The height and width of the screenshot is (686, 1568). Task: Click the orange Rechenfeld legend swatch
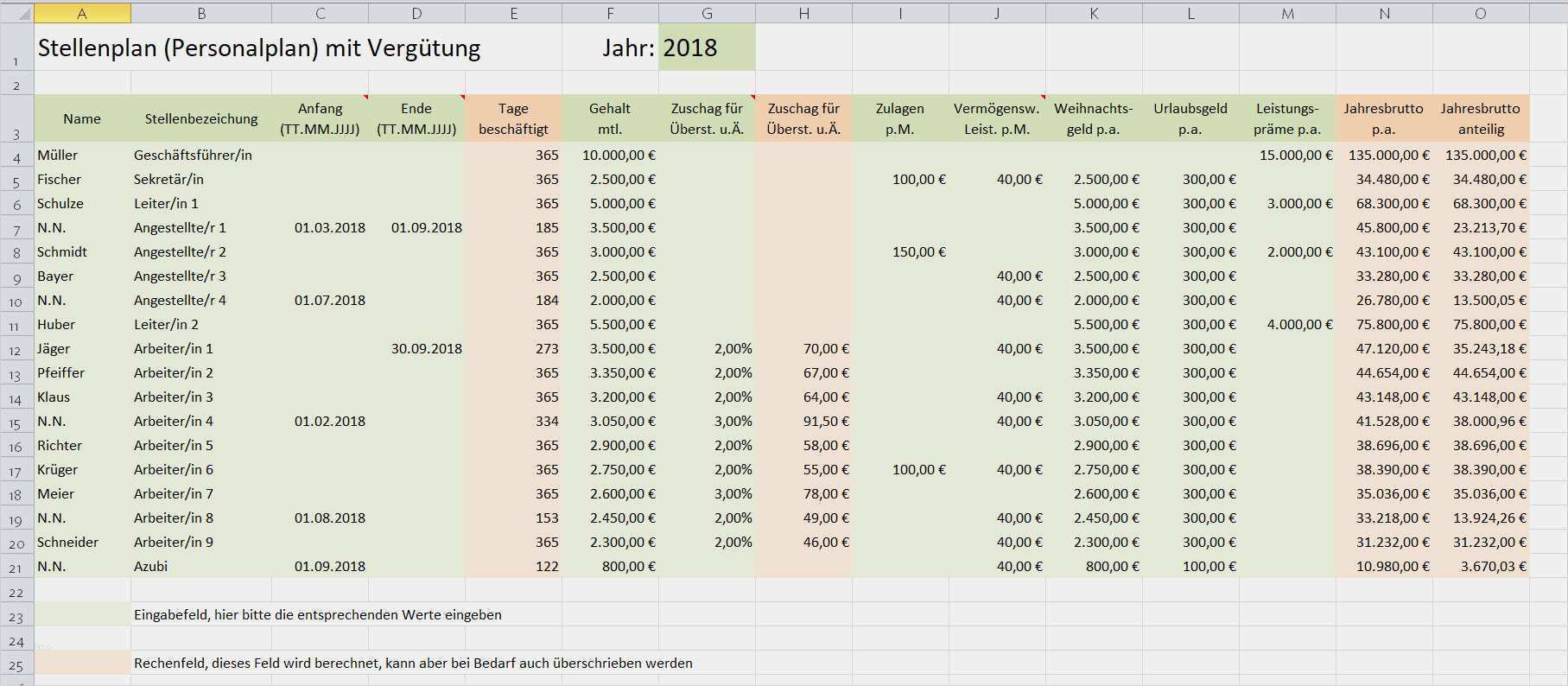[x=82, y=663]
